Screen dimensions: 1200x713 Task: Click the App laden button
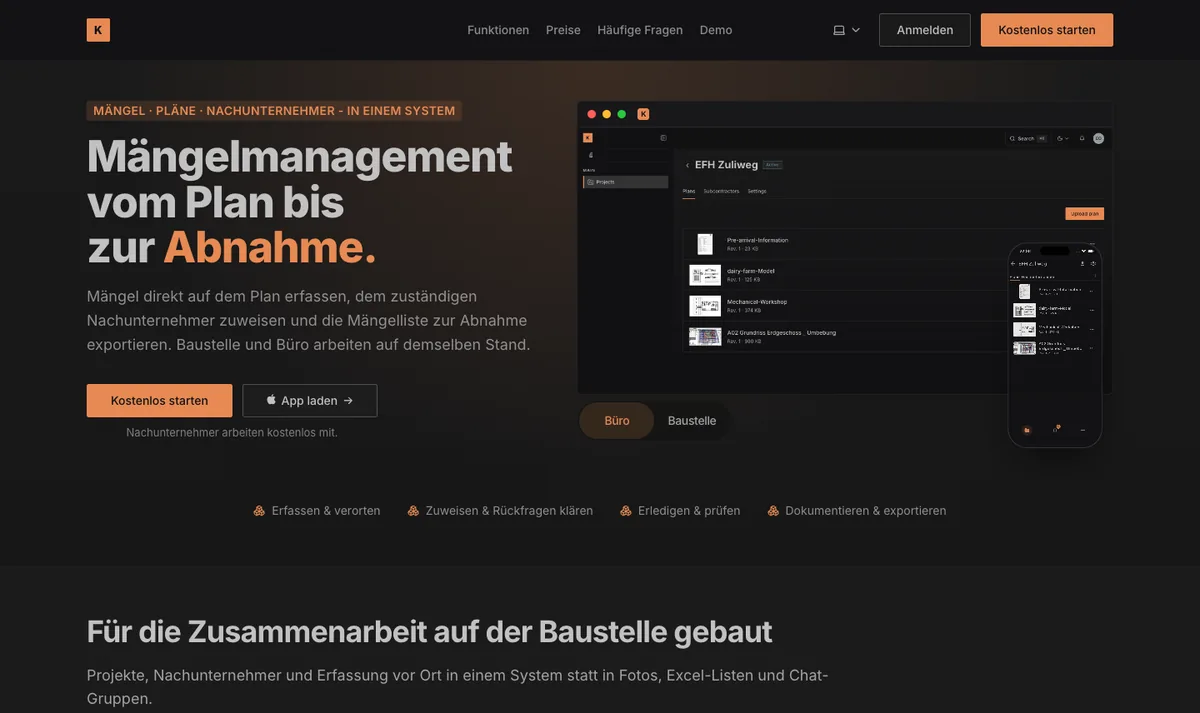tap(310, 401)
